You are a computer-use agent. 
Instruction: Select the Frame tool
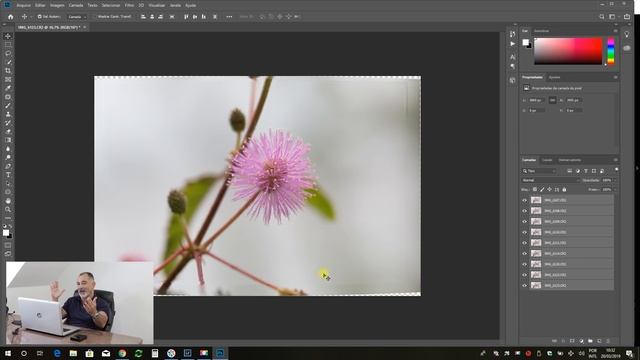8,80
